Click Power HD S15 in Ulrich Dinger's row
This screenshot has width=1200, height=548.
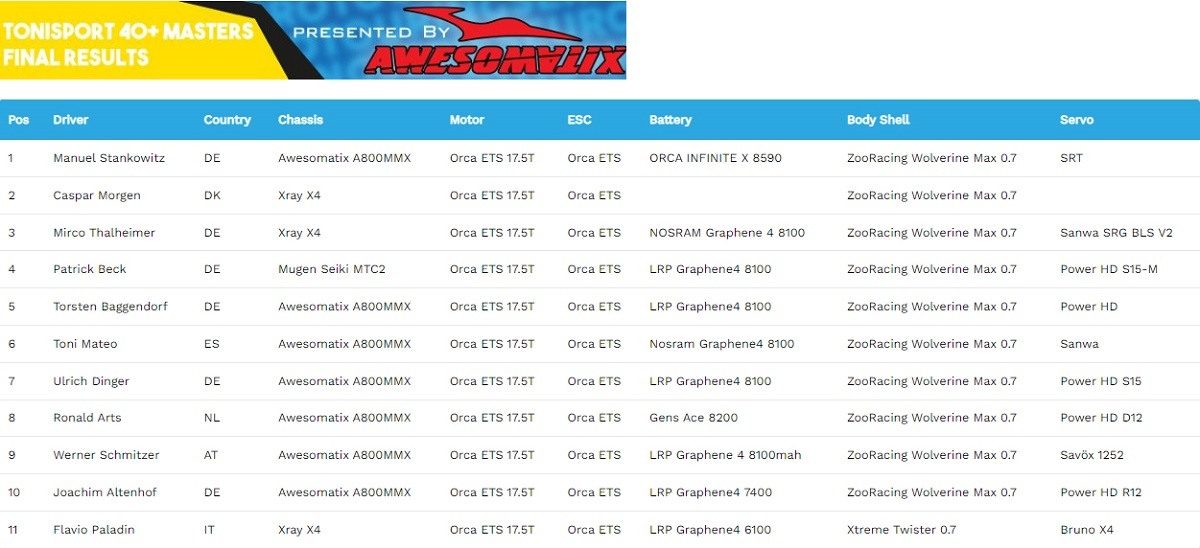(x=1100, y=381)
